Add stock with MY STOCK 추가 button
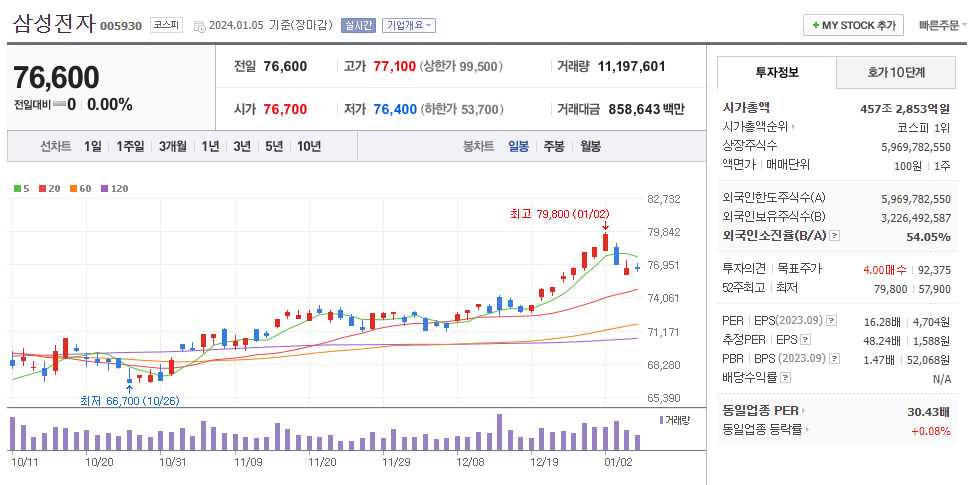The height and width of the screenshot is (485, 979). [x=853, y=26]
